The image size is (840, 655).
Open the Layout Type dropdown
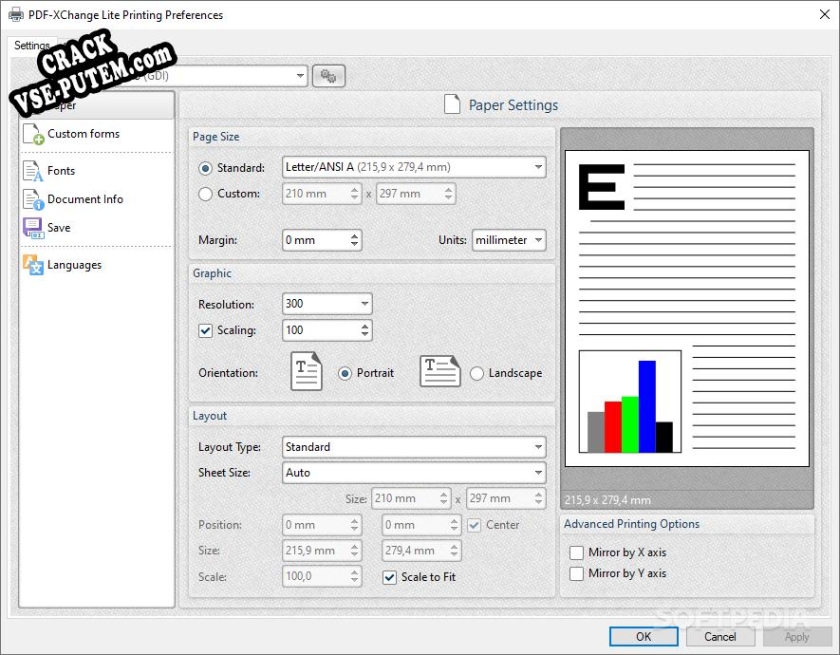[x=414, y=447]
